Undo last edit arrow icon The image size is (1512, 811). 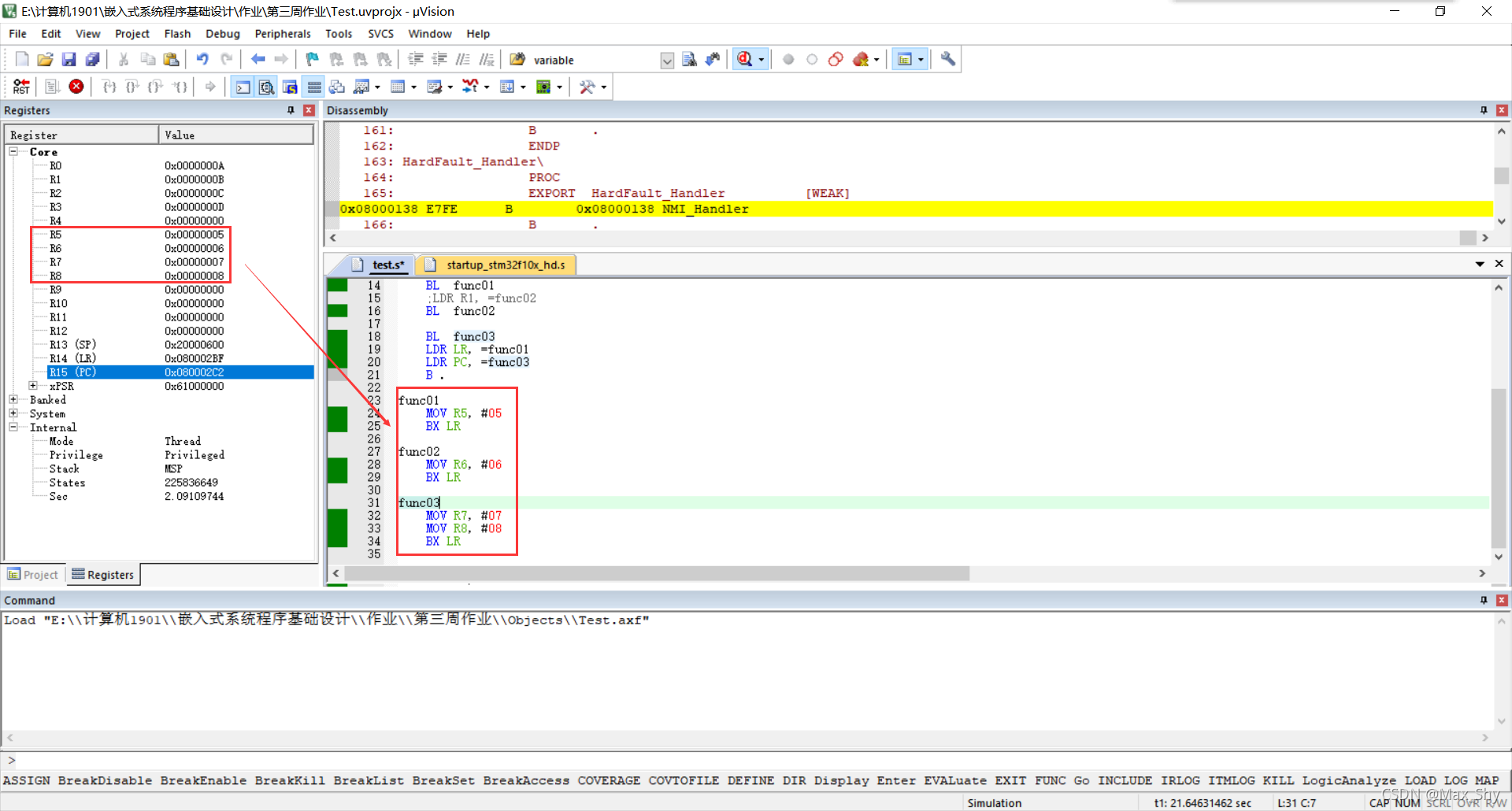(x=202, y=59)
